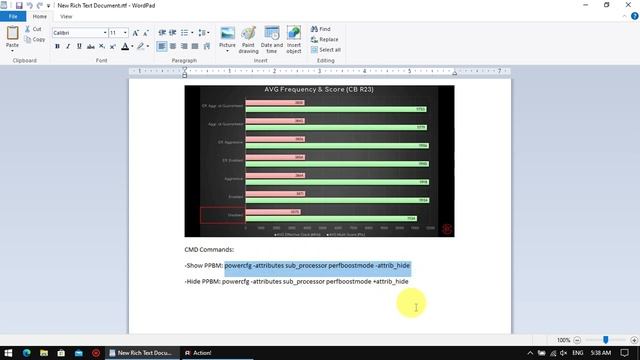Apply the text color A button
This screenshot has width=640, height=360.
click(x=125, y=46)
